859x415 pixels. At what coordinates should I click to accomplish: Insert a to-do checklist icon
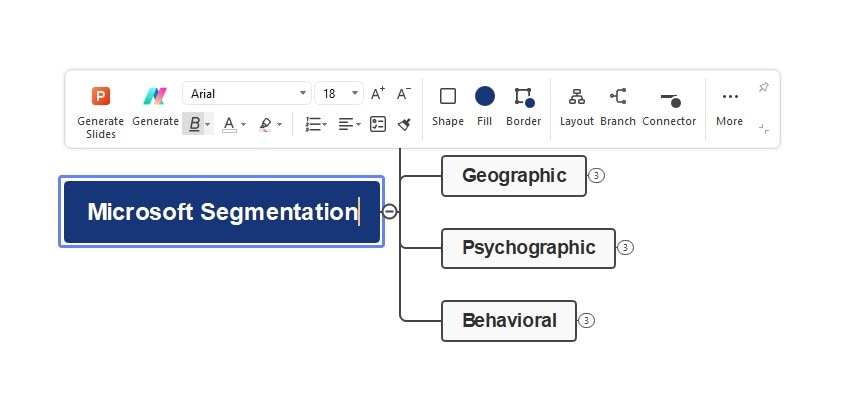click(378, 124)
